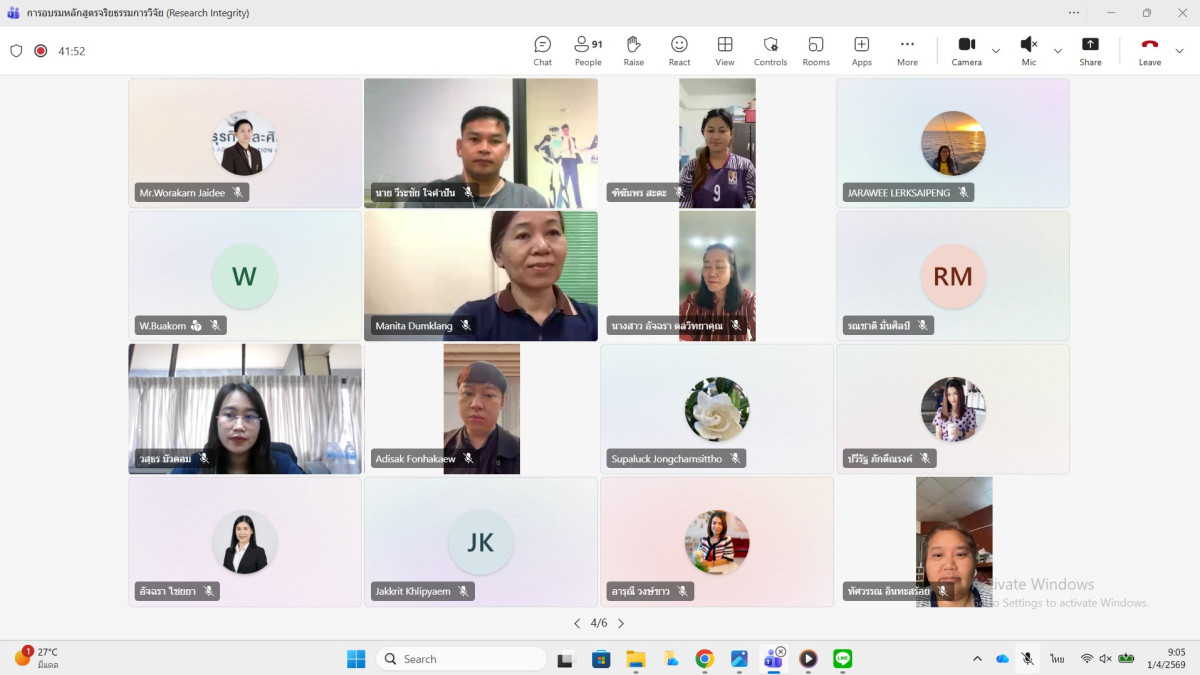Expand mic options dropdown arrow
The image size is (1200, 675).
(1058, 51)
